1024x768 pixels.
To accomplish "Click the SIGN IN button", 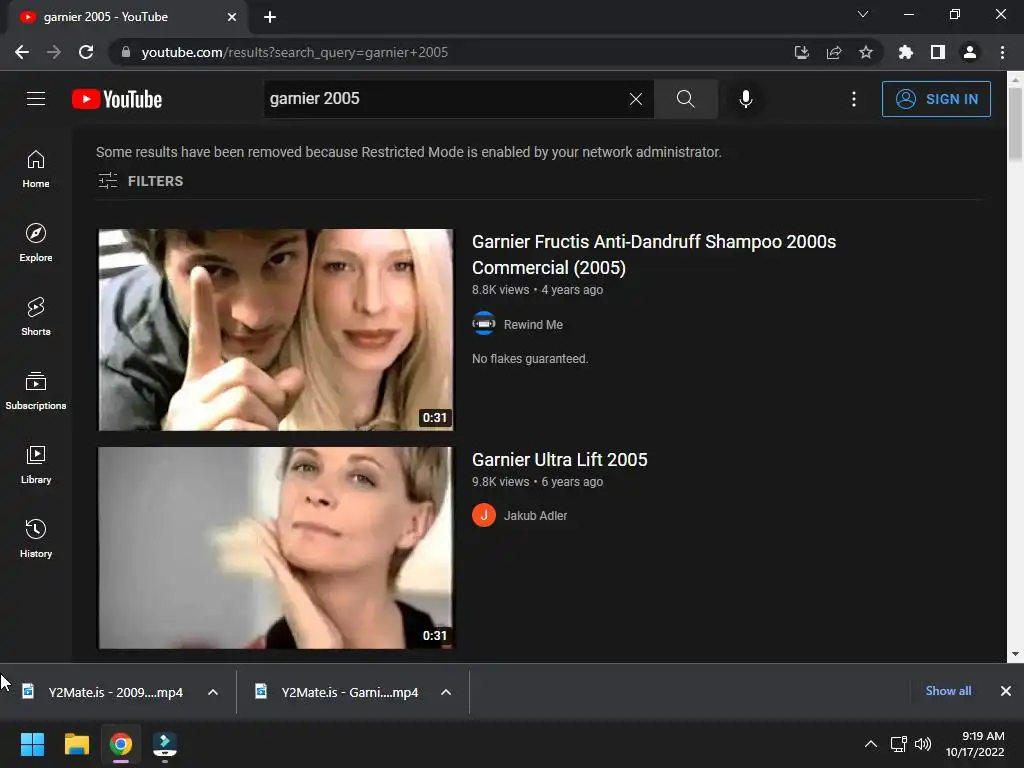I will [x=936, y=99].
